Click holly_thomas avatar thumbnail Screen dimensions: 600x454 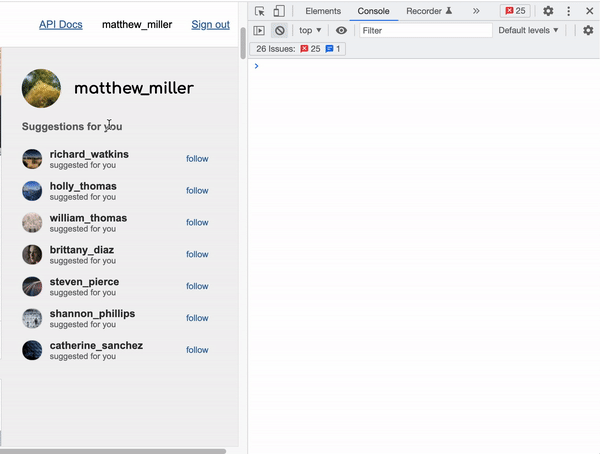(32, 191)
